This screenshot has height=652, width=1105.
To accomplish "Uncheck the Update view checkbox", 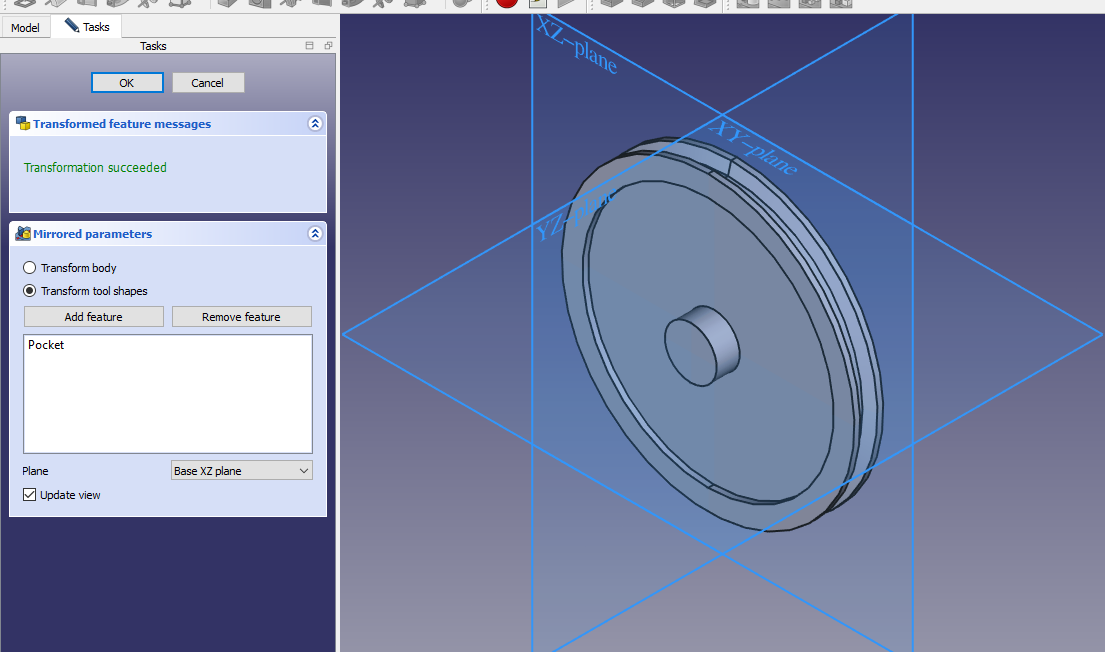I will click(x=30, y=495).
